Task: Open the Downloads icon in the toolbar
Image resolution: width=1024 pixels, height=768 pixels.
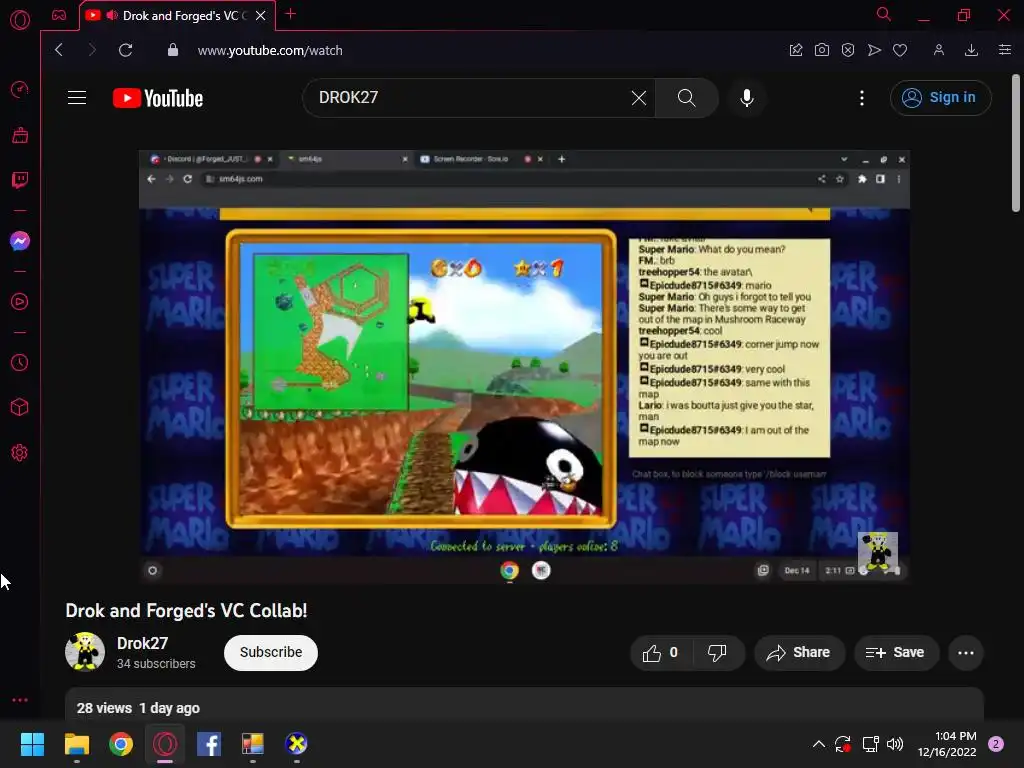Action: tap(971, 50)
